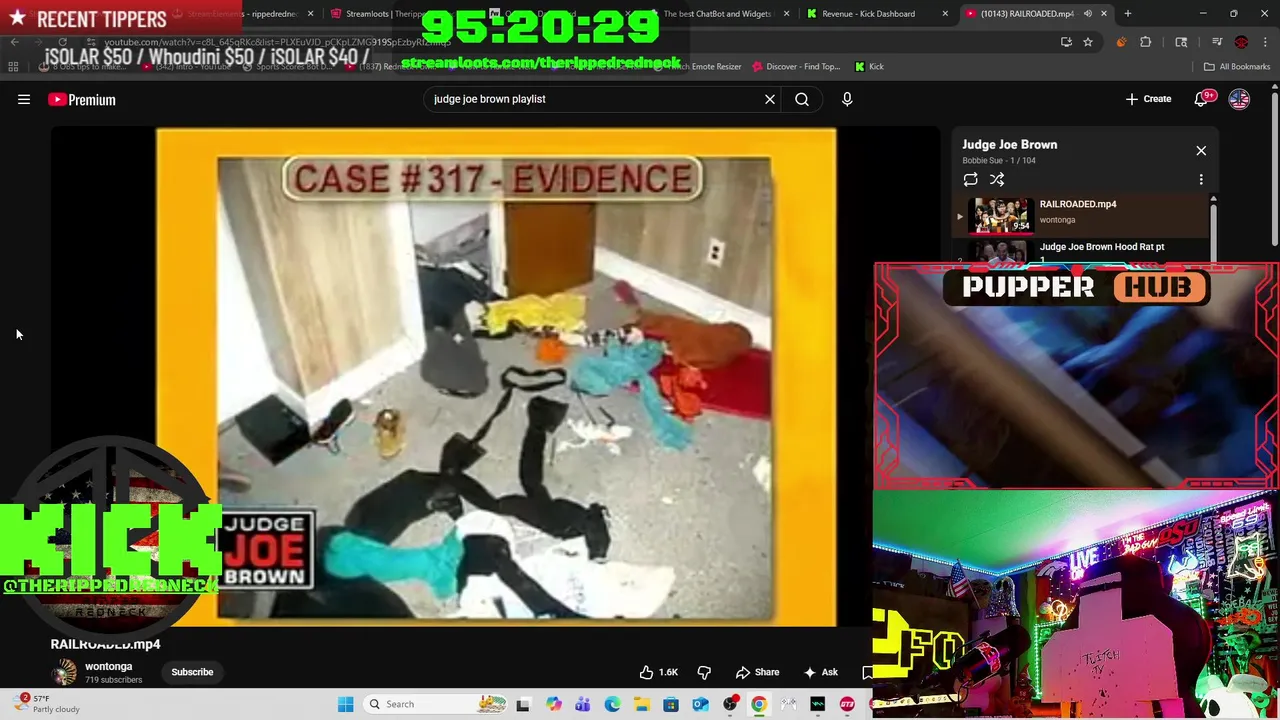Viewport: 1280px width, 720px height.
Task: Start voice search with the microphone
Action: tap(847, 99)
